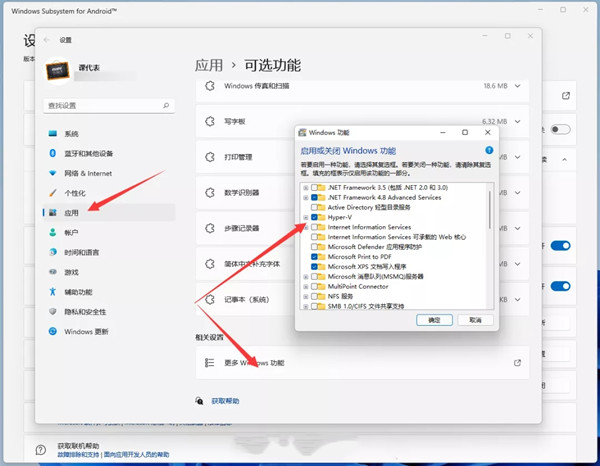Check Internet Information Services checkbox
600x466 pixels.
[314, 227]
